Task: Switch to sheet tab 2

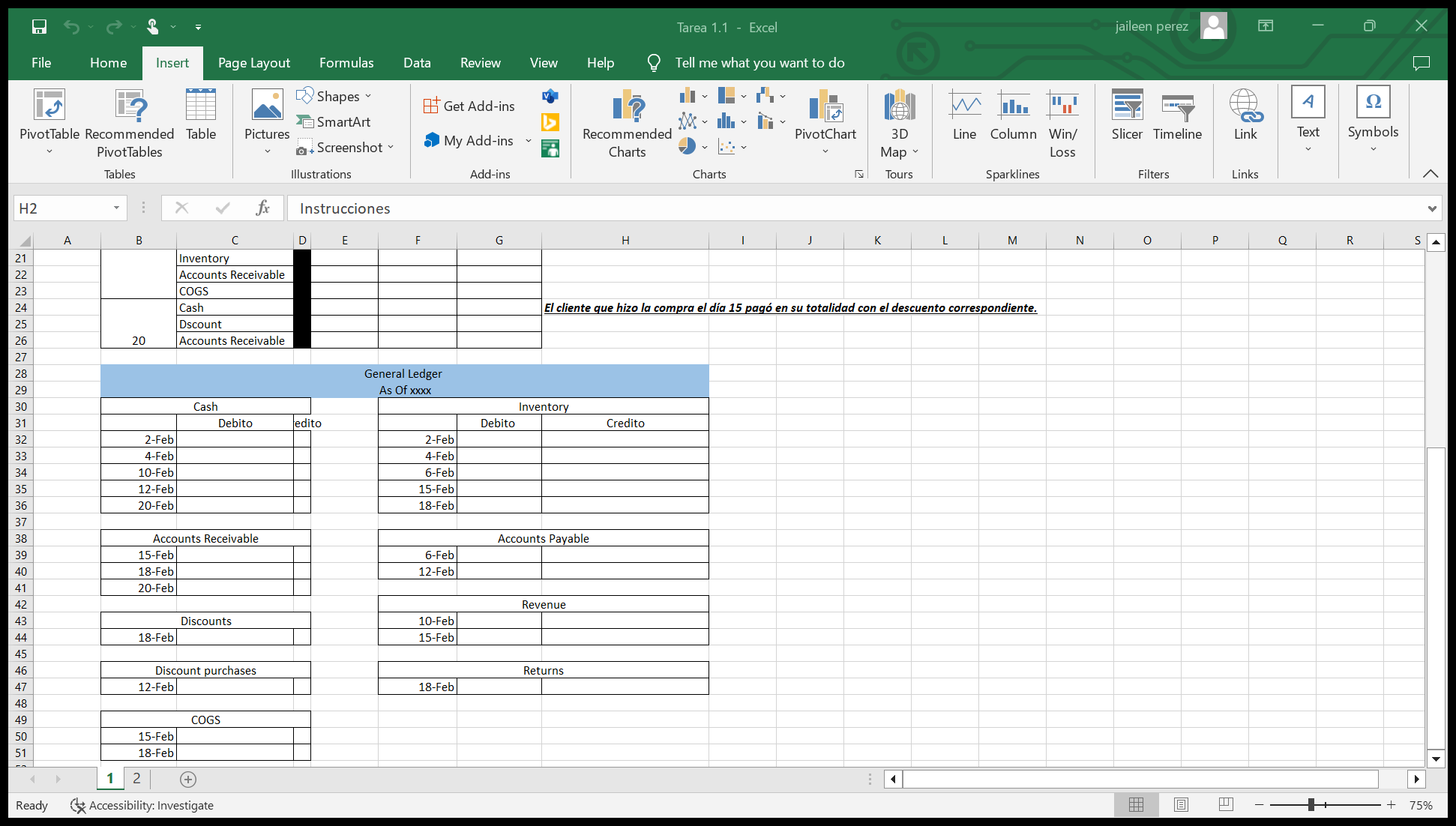Action: pos(136,778)
